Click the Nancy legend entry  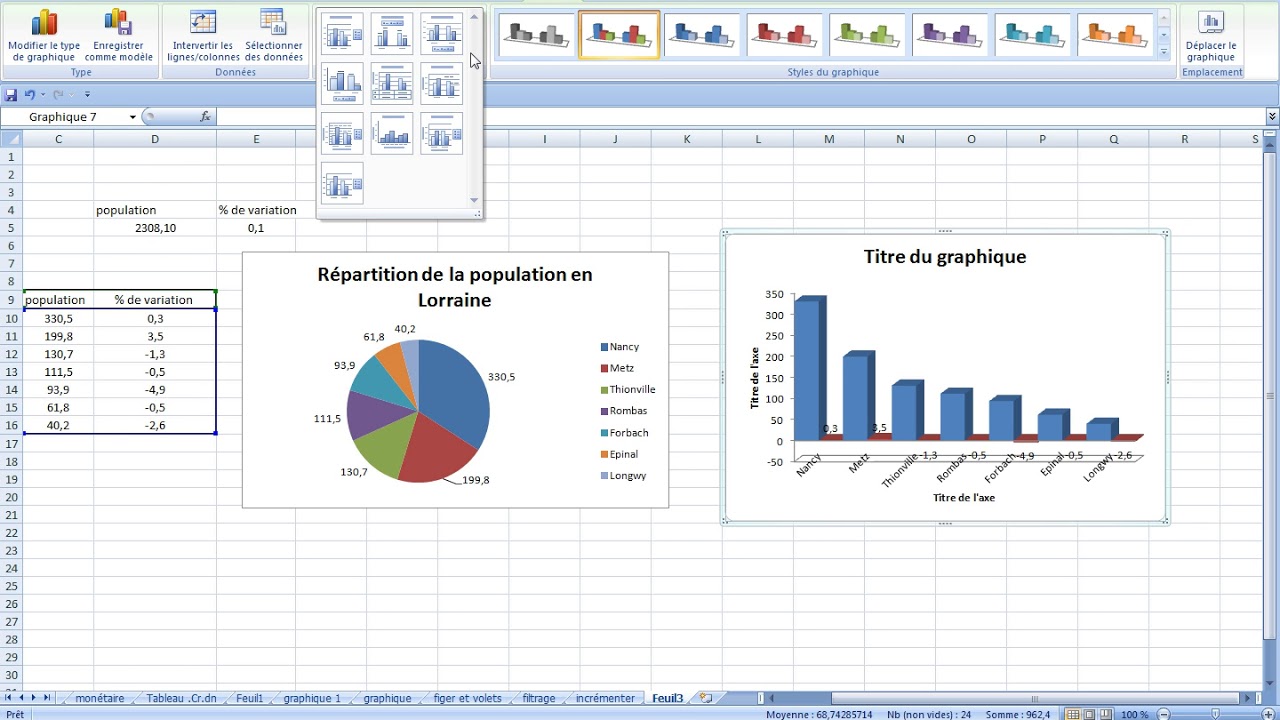click(x=620, y=347)
